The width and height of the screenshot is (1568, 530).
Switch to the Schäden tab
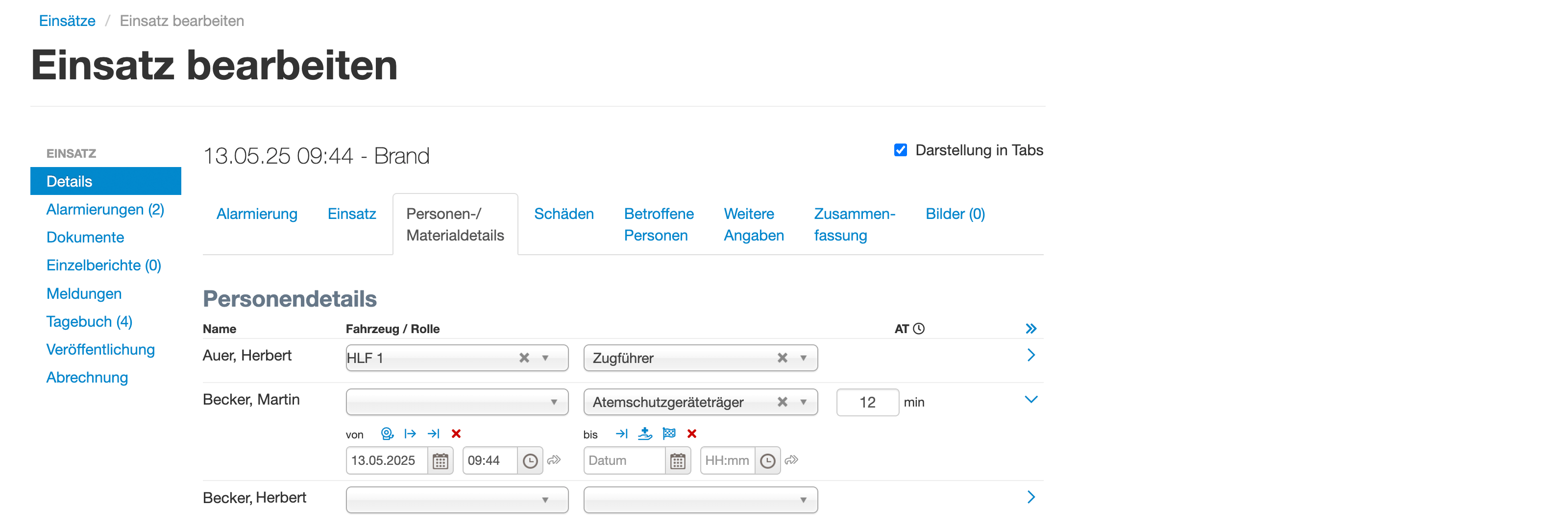pyautogui.click(x=563, y=214)
